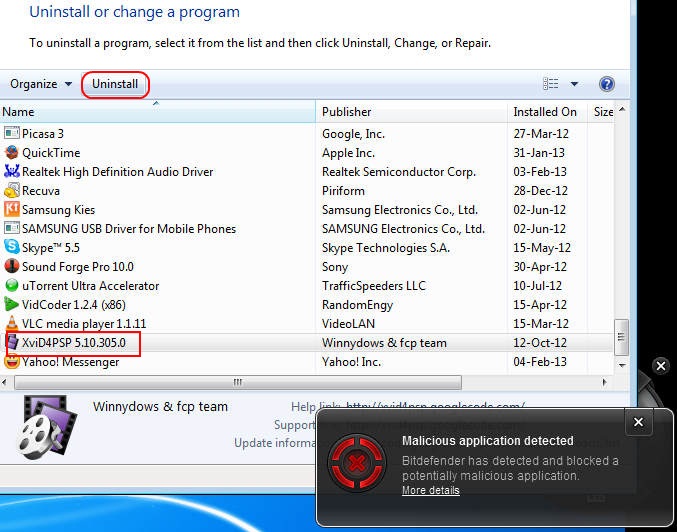Viewport: 677px width, 532px height.
Task: Click publisher cell Piriform
Action: pos(343,190)
